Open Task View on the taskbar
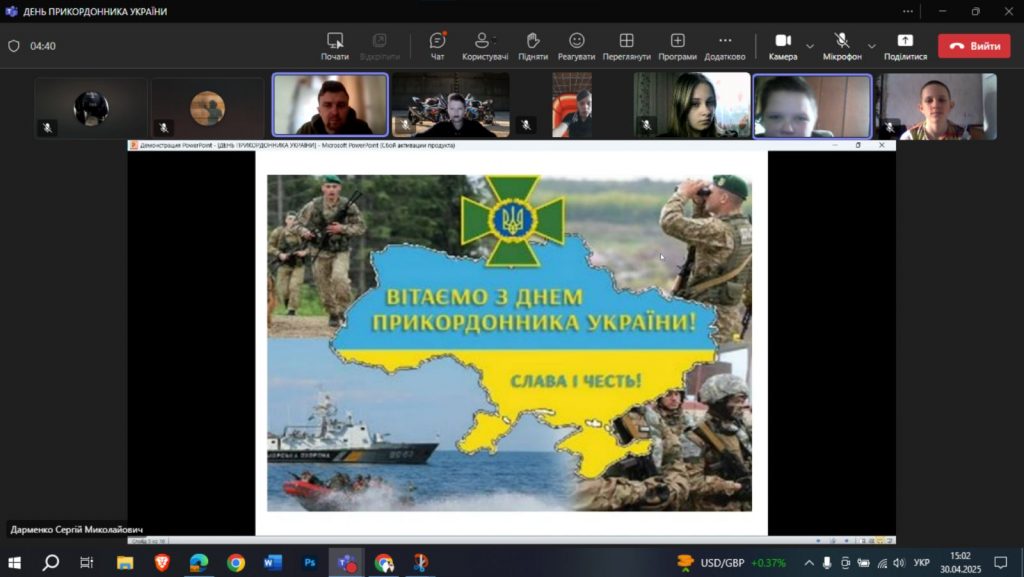The image size is (1024, 577). (86, 563)
